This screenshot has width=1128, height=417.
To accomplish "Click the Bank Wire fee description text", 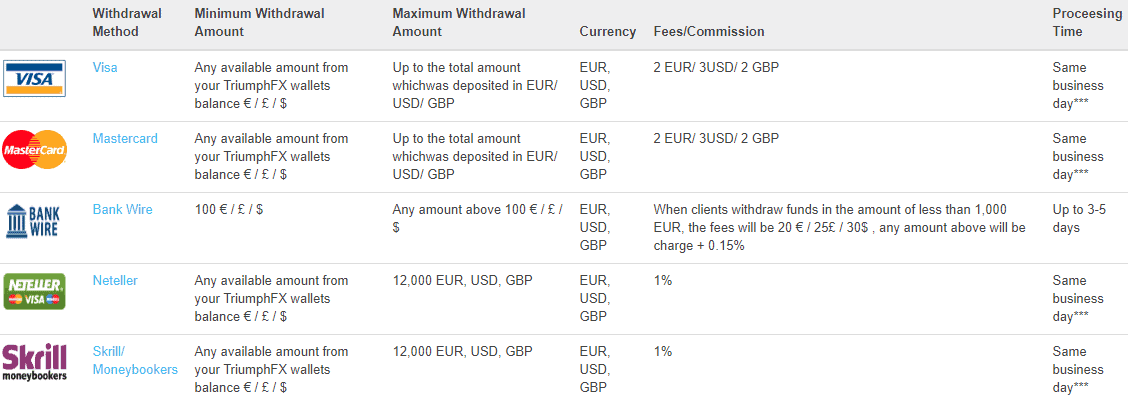I will click(840, 227).
